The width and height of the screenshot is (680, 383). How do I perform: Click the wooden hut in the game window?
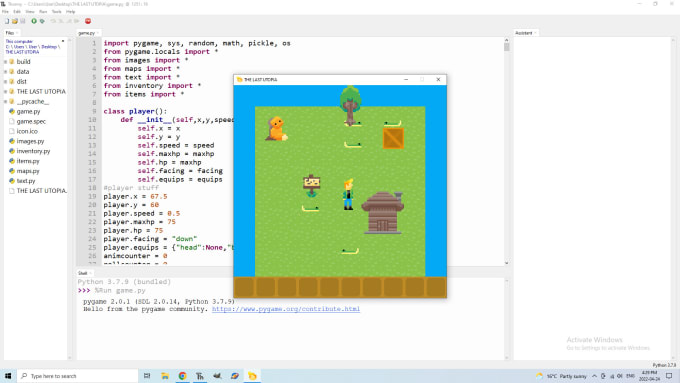pyautogui.click(x=382, y=213)
